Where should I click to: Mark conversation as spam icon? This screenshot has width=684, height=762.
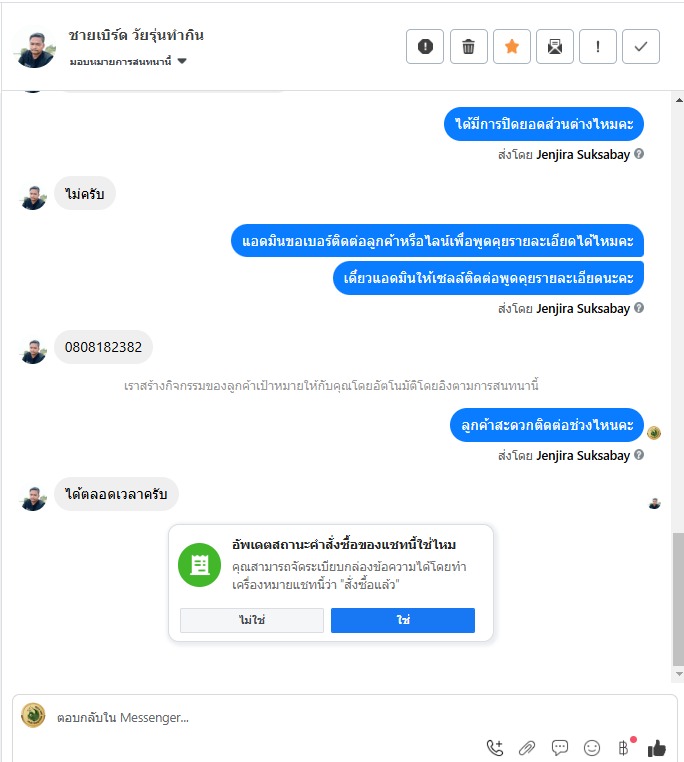[x=425, y=47]
